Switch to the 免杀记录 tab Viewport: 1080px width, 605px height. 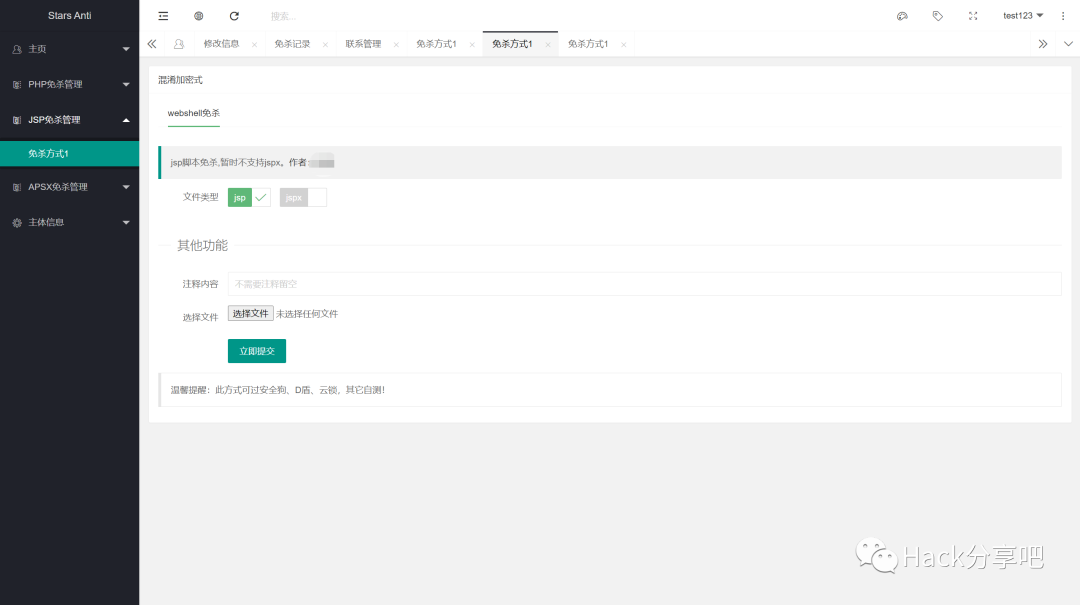tap(296, 43)
